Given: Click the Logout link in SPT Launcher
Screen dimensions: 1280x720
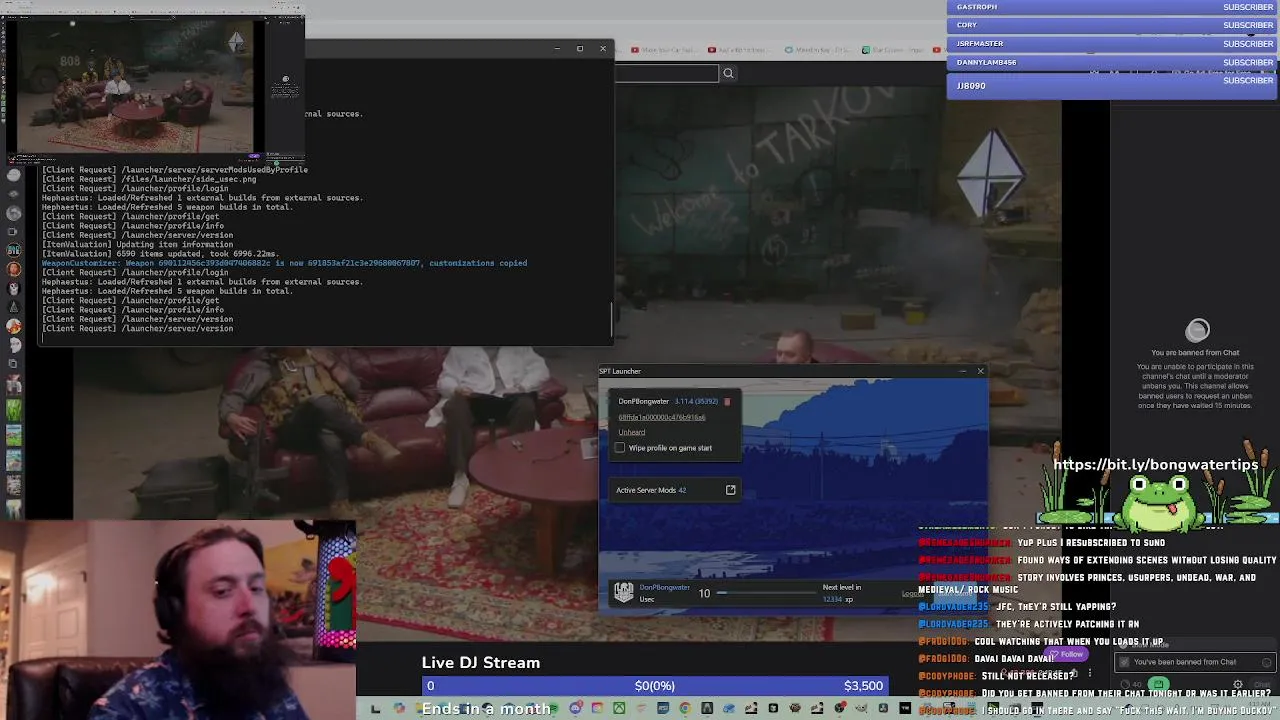Looking at the screenshot, I should coord(912,594).
